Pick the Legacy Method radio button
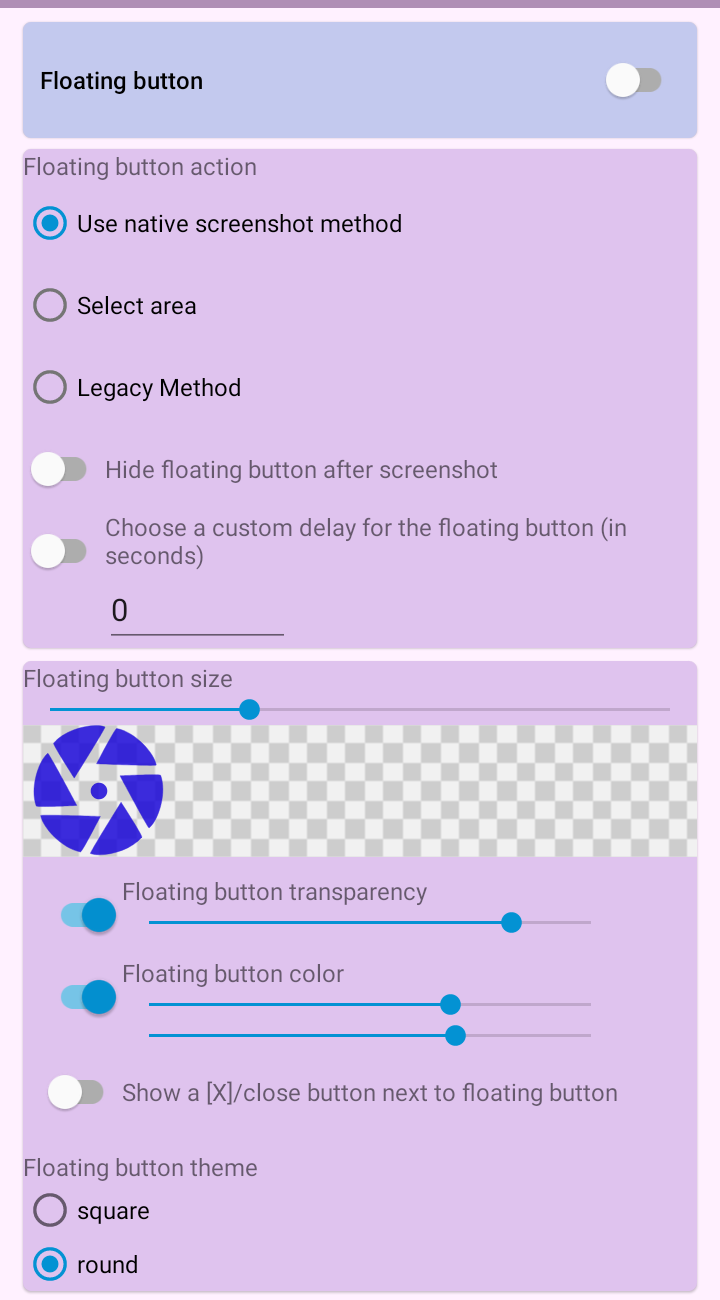Screen dimensions: 720x1300 [50, 388]
